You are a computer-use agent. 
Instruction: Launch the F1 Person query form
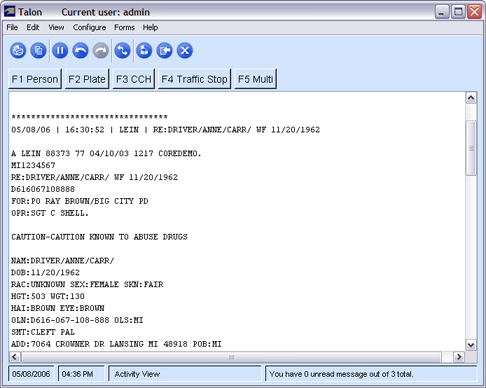35,79
